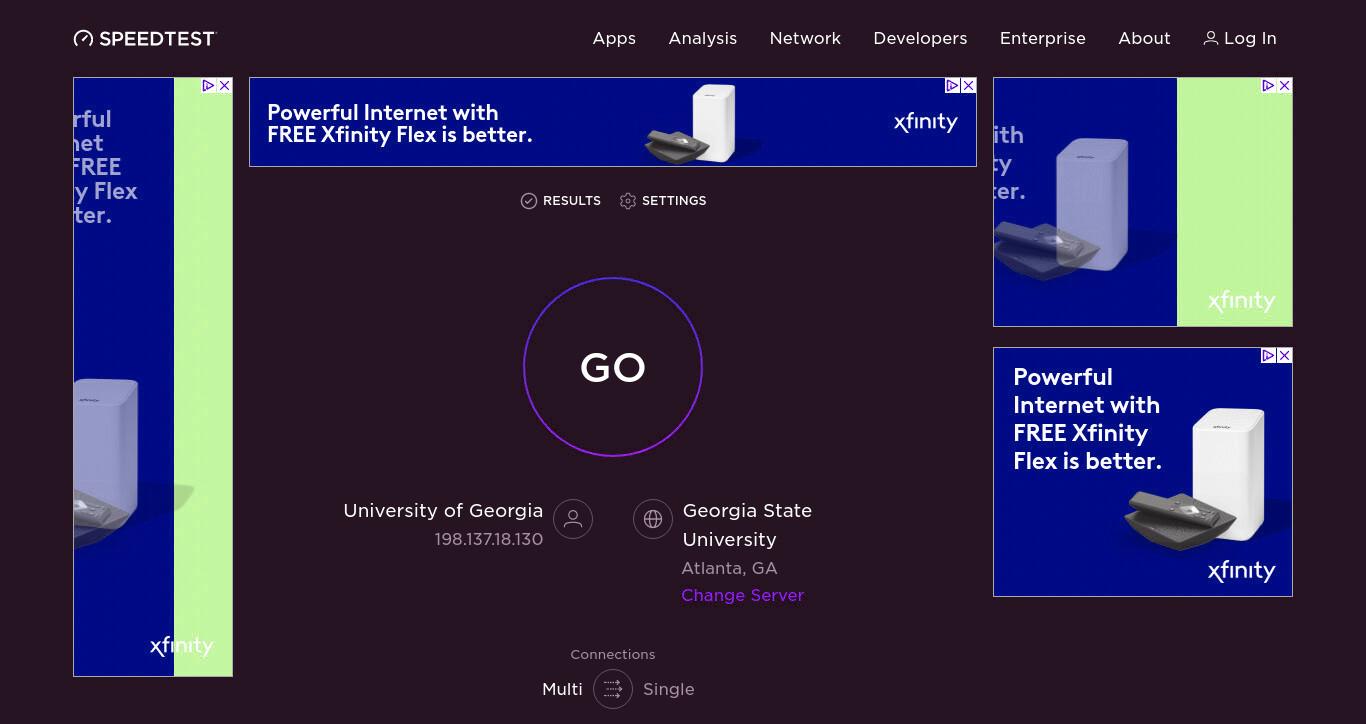Click the Connections label
1366x724 pixels.
(x=613, y=654)
